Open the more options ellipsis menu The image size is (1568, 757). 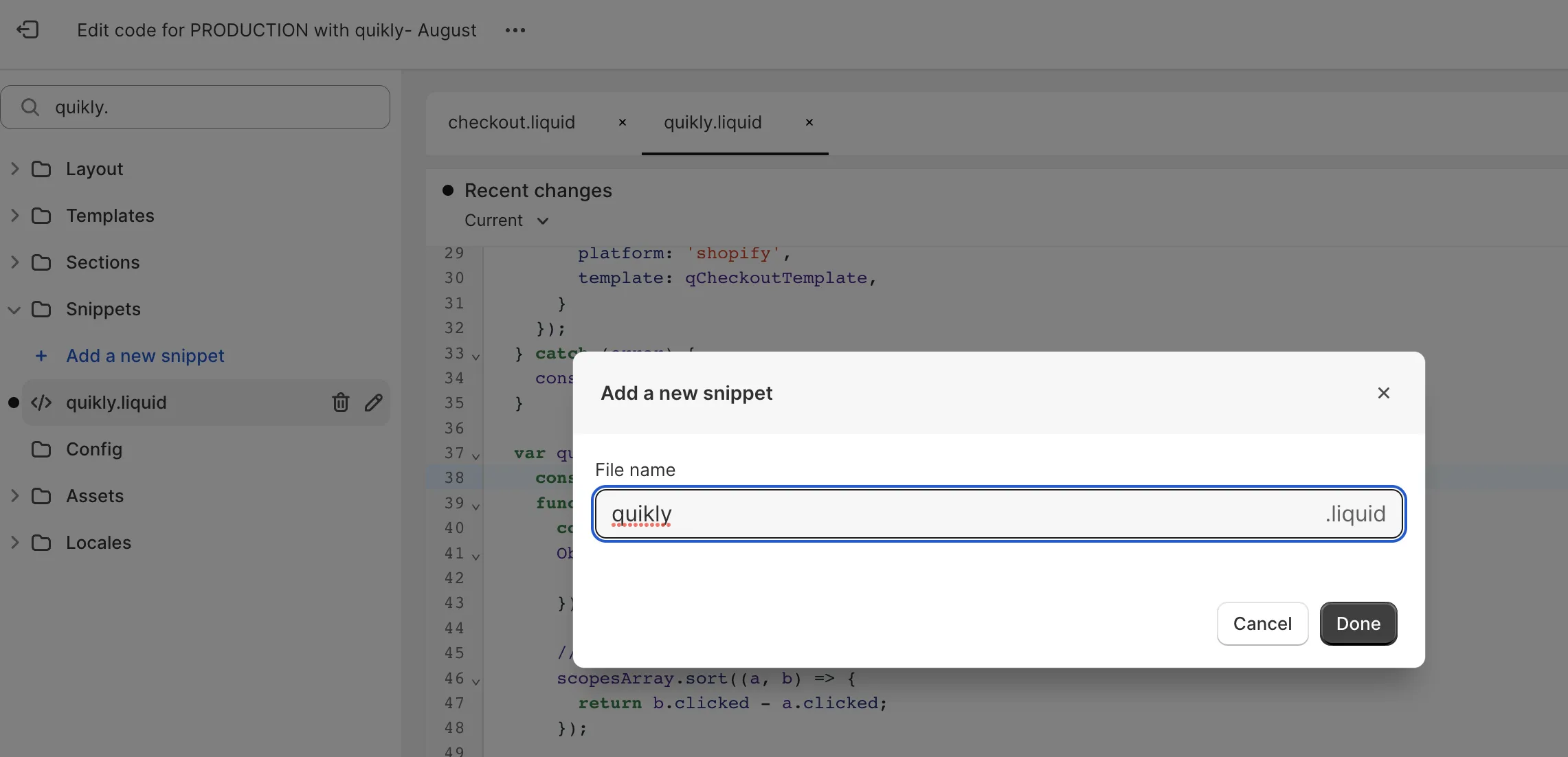click(515, 30)
